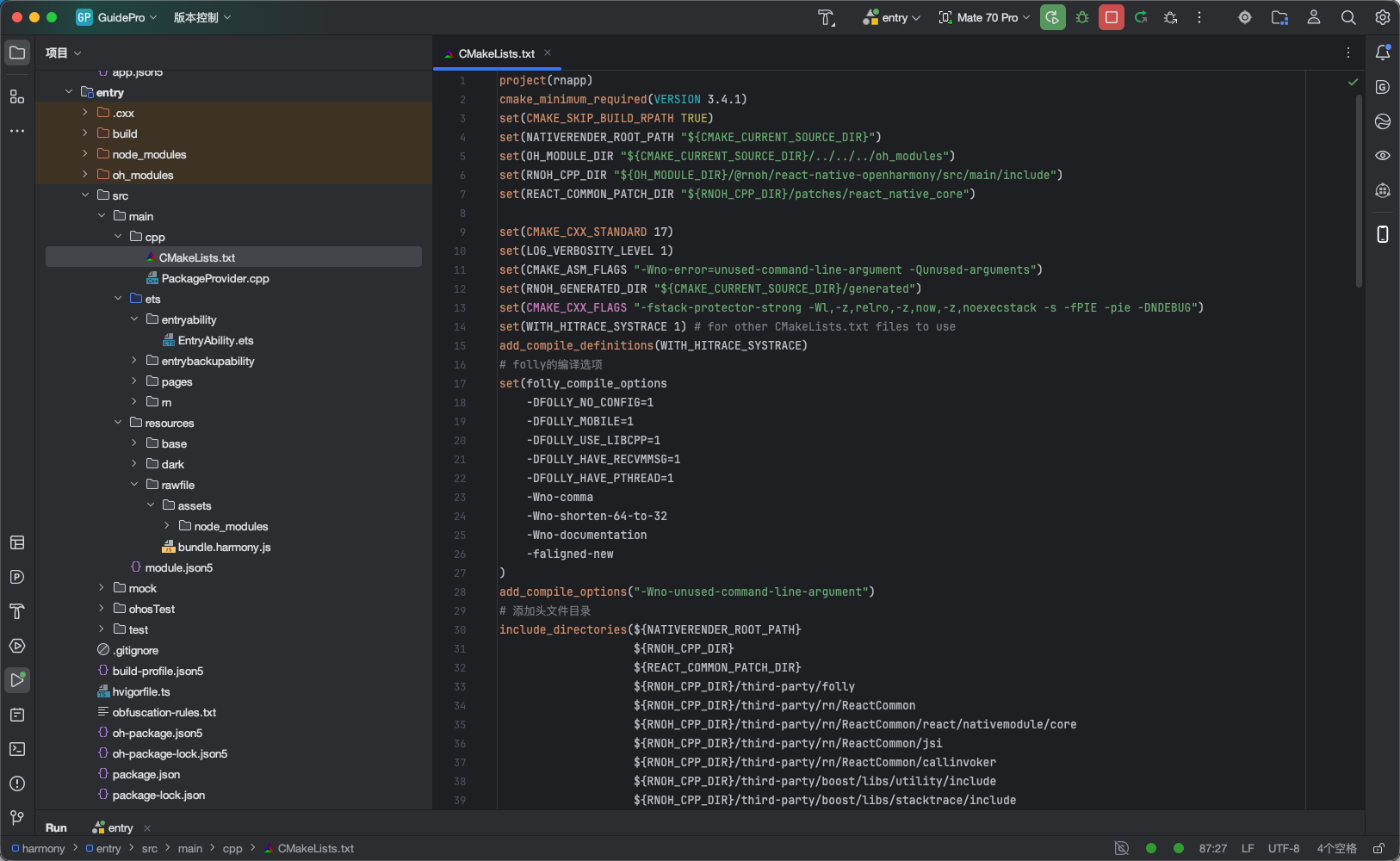This screenshot has height=861, width=1400.
Task: Open the Build hammer tool window in sidebar
Action: pyautogui.click(x=17, y=611)
